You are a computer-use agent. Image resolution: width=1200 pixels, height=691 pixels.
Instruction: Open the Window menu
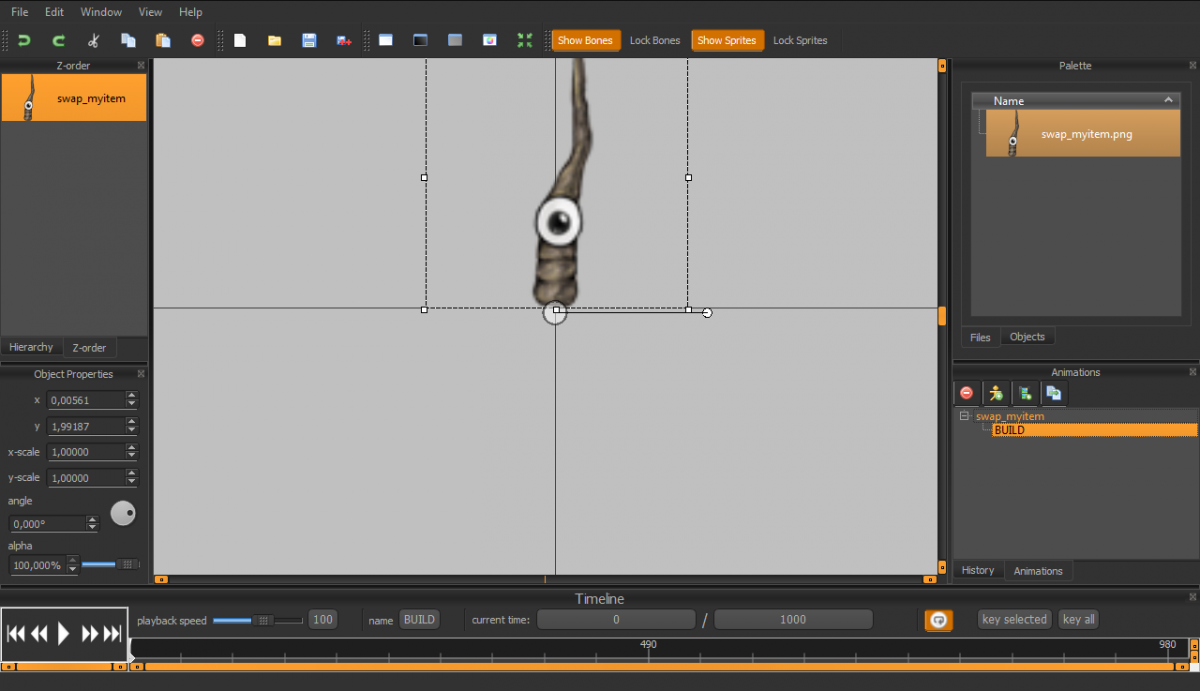[x=101, y=12]
